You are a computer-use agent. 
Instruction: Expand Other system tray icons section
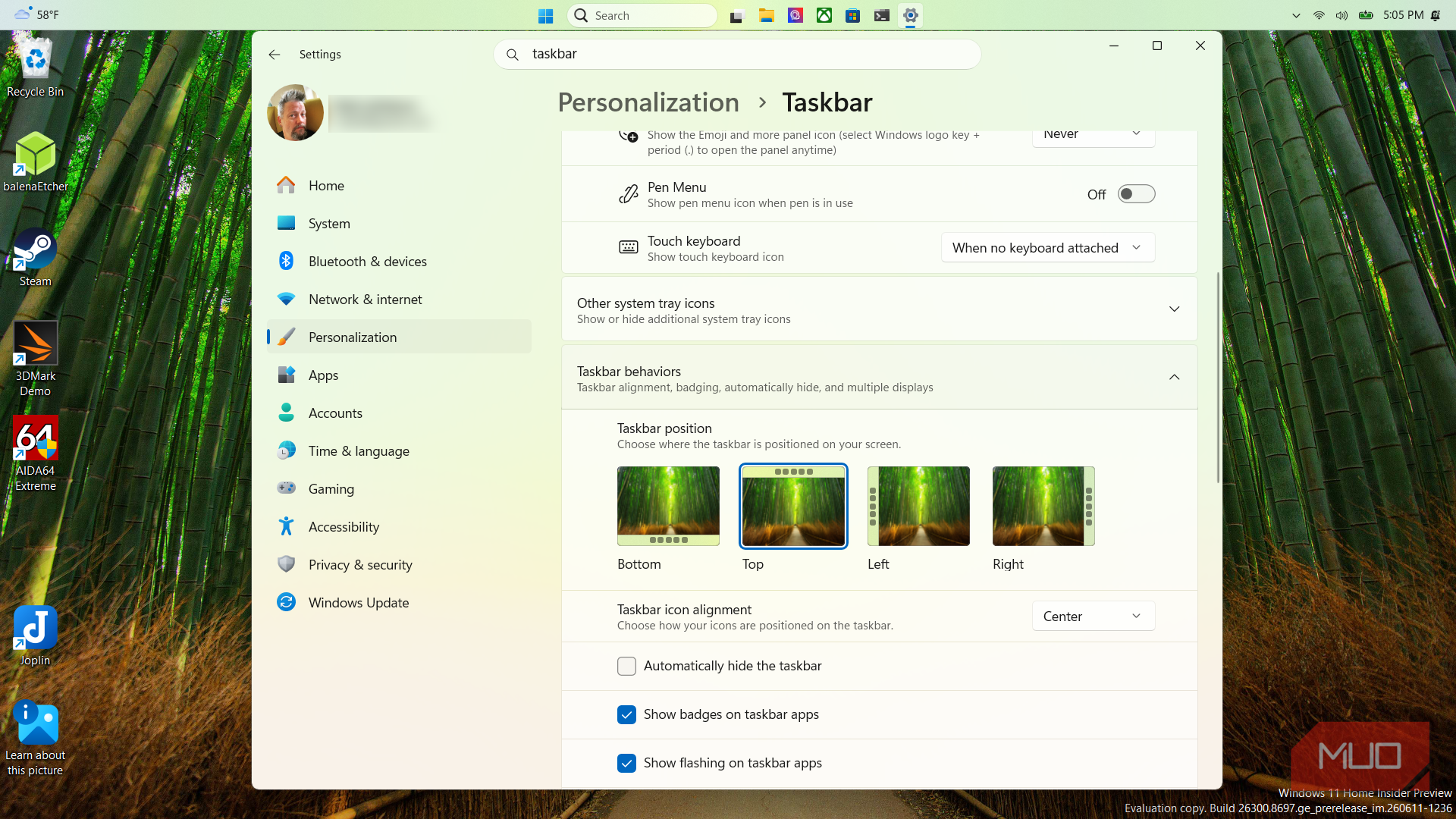[879, 309]
